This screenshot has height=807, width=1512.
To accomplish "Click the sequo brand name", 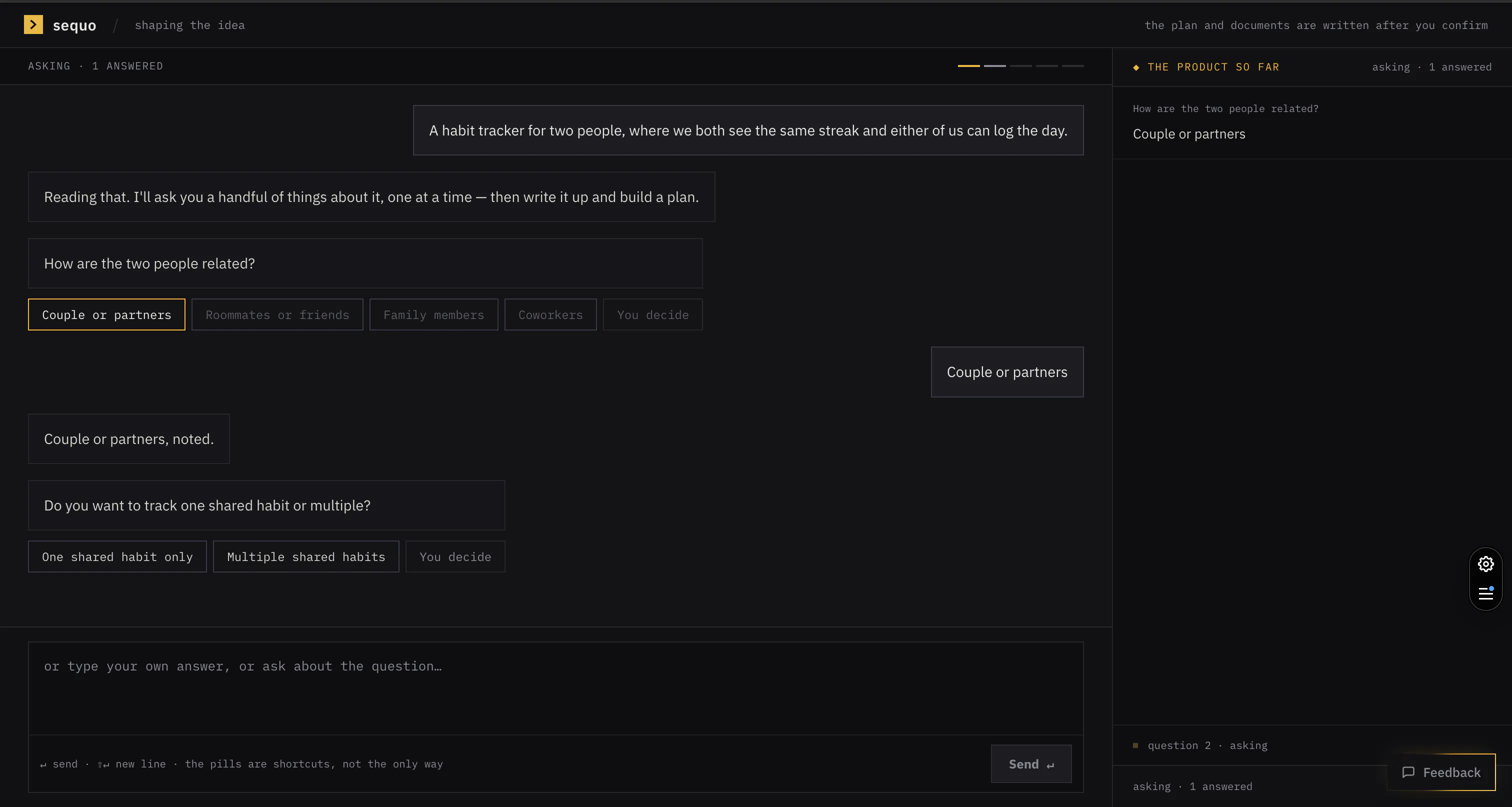I will [x=74, y=25].
